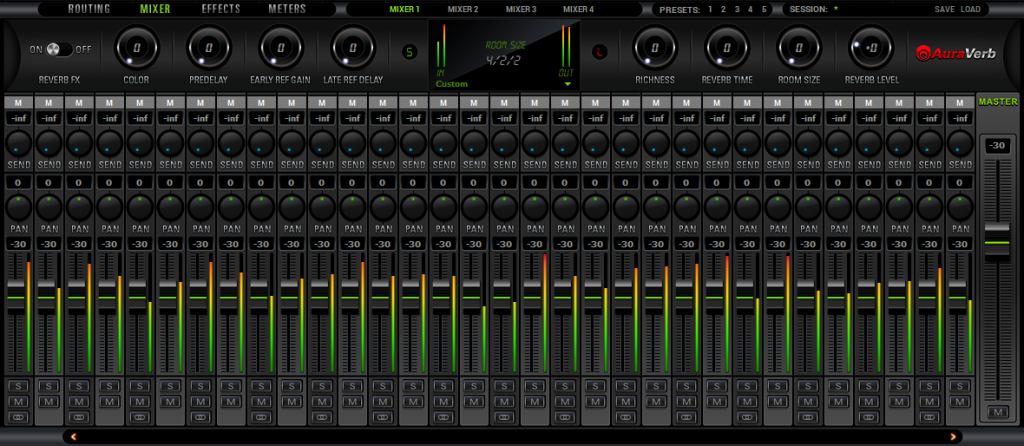Click the Reverb Level knob
The width and height of the screenshot is (1024, 446).
tap(870, 47)
